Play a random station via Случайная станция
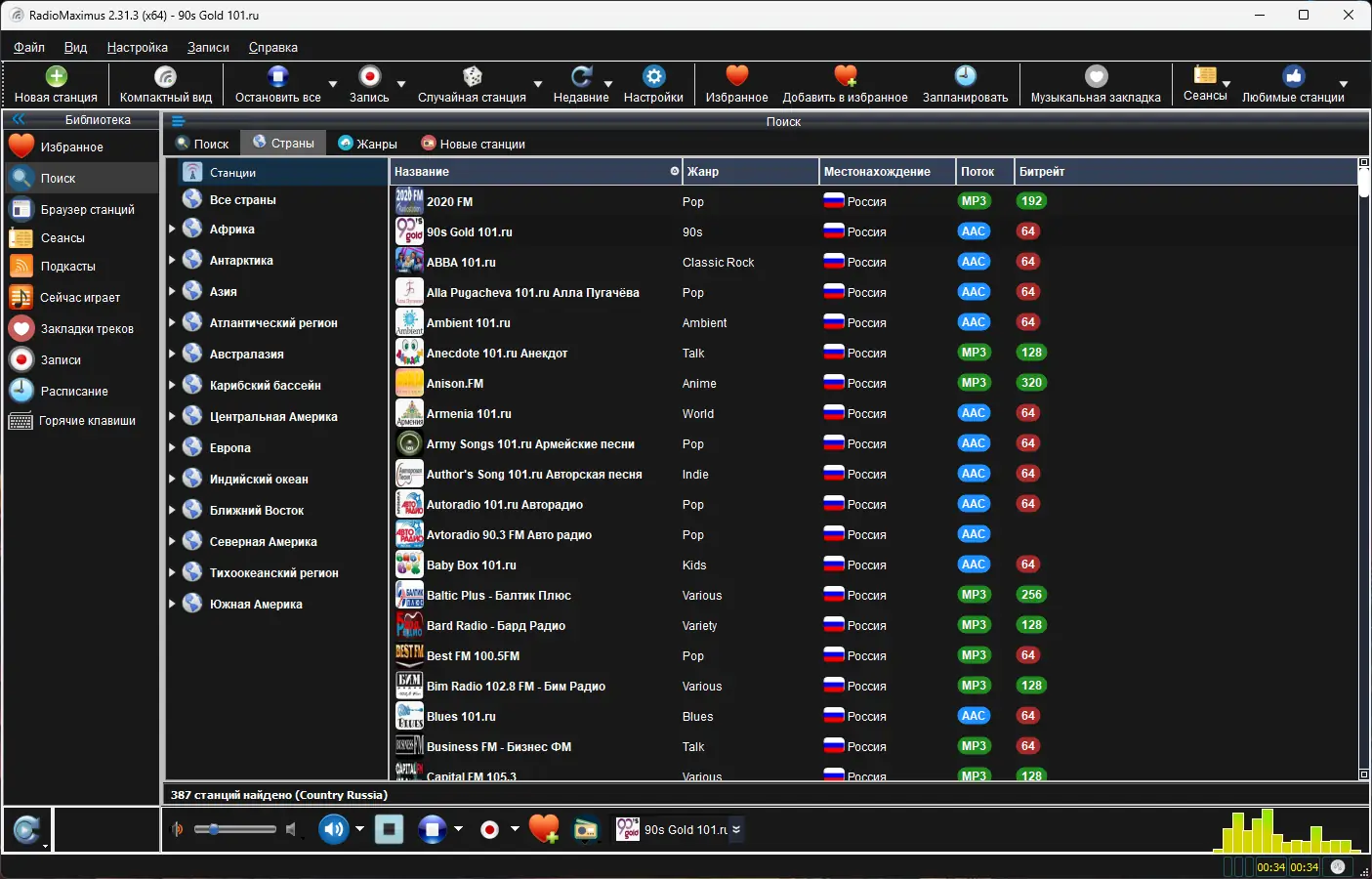The height and width of the screenshot is (879, 1372). [x=472, y=84]
